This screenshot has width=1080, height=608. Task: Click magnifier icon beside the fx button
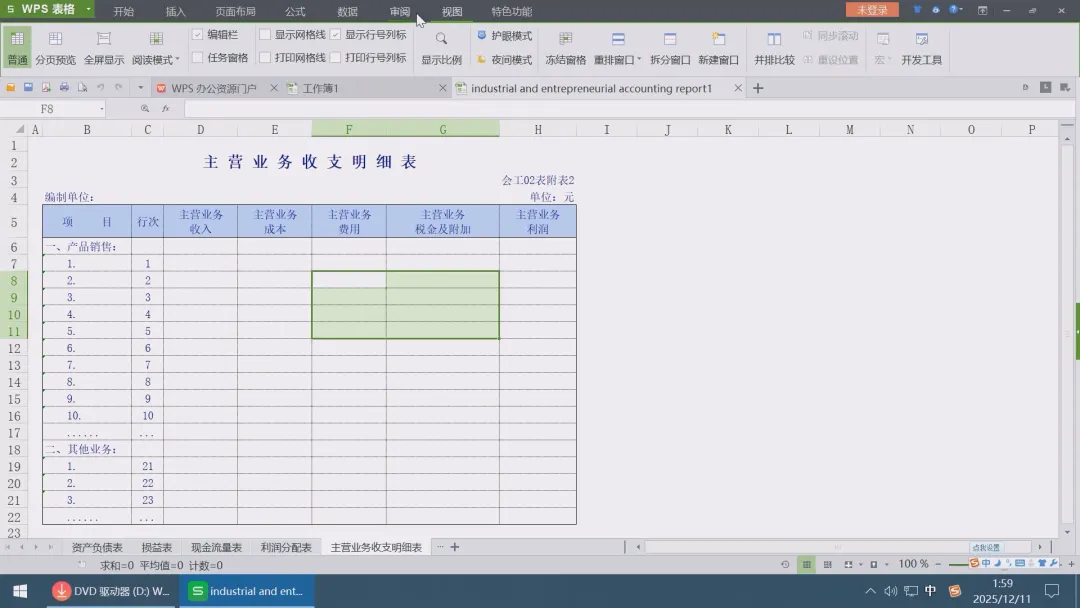[145, 109]
